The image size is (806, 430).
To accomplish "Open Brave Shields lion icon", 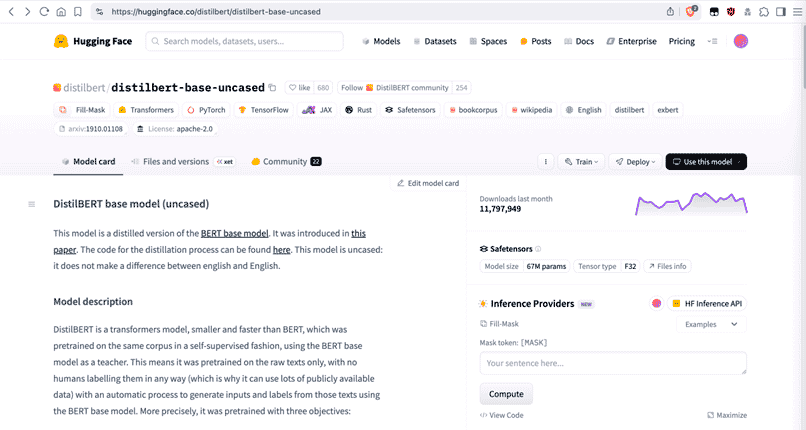I will point(690,11).
